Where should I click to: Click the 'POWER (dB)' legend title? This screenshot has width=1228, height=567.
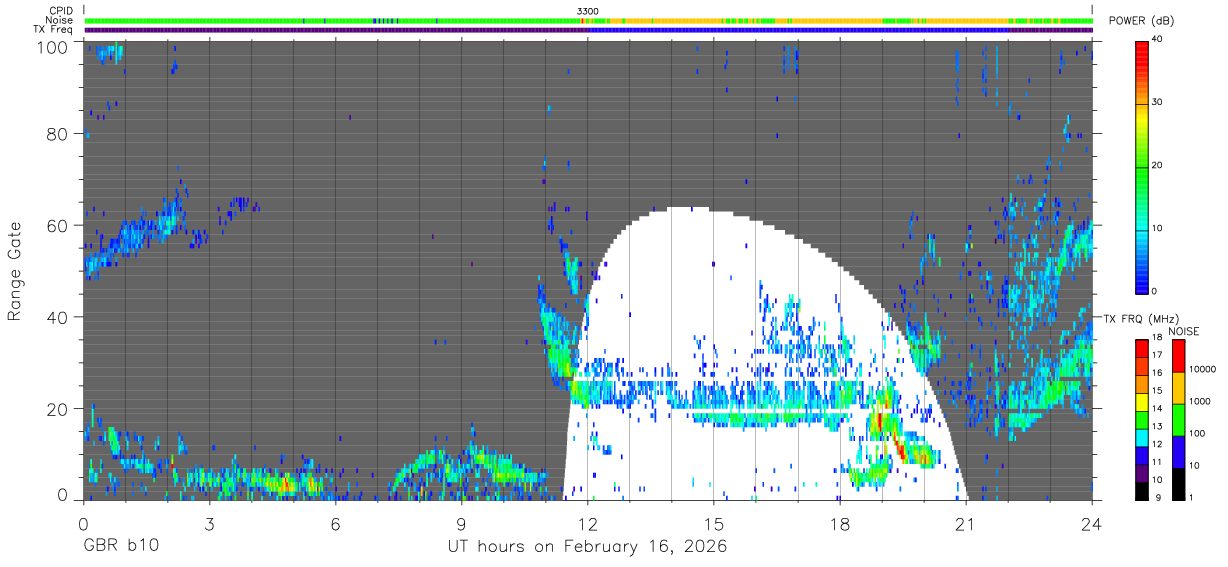(1142, 20)
